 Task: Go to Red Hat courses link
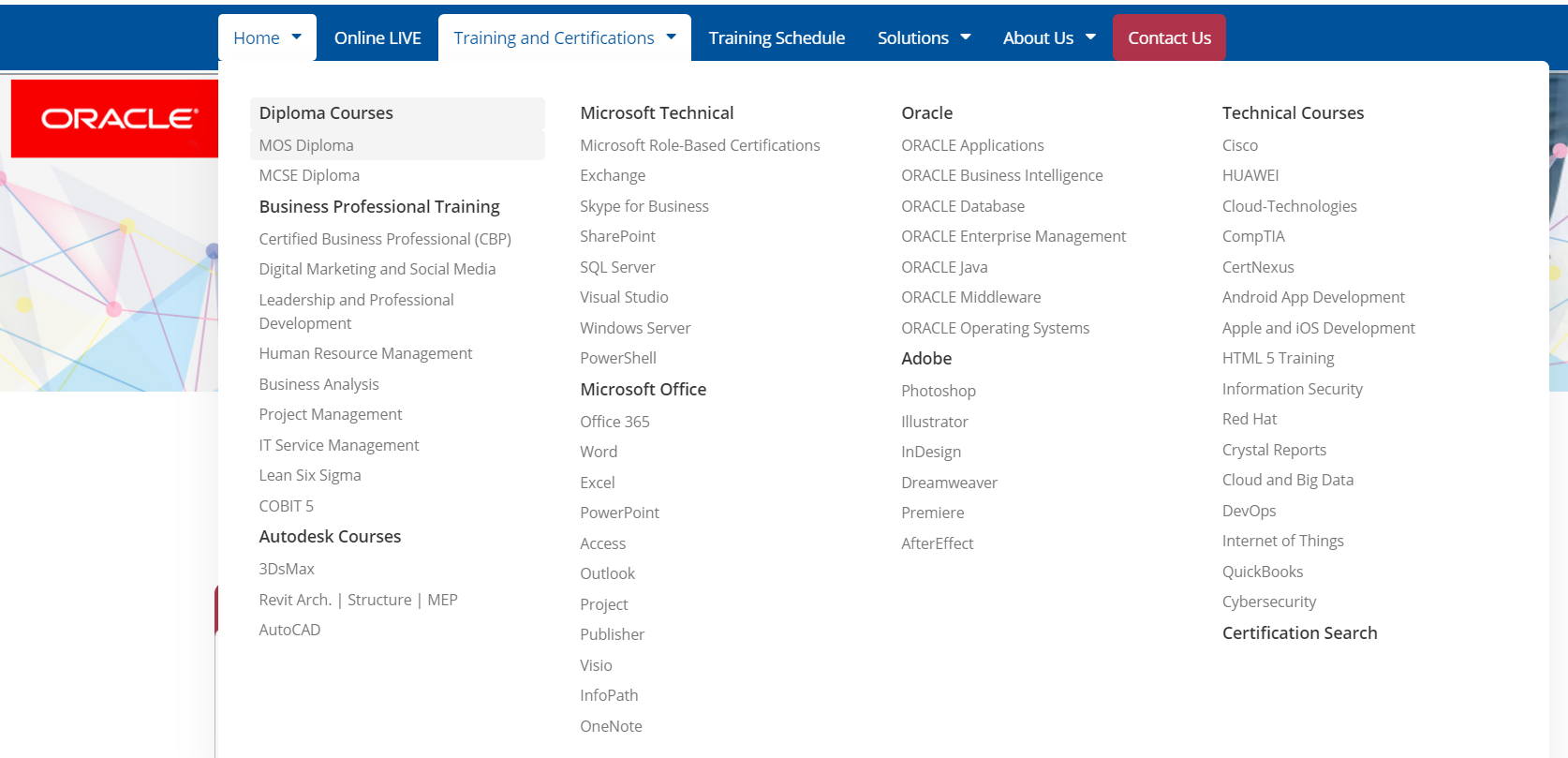[1250, 419]
